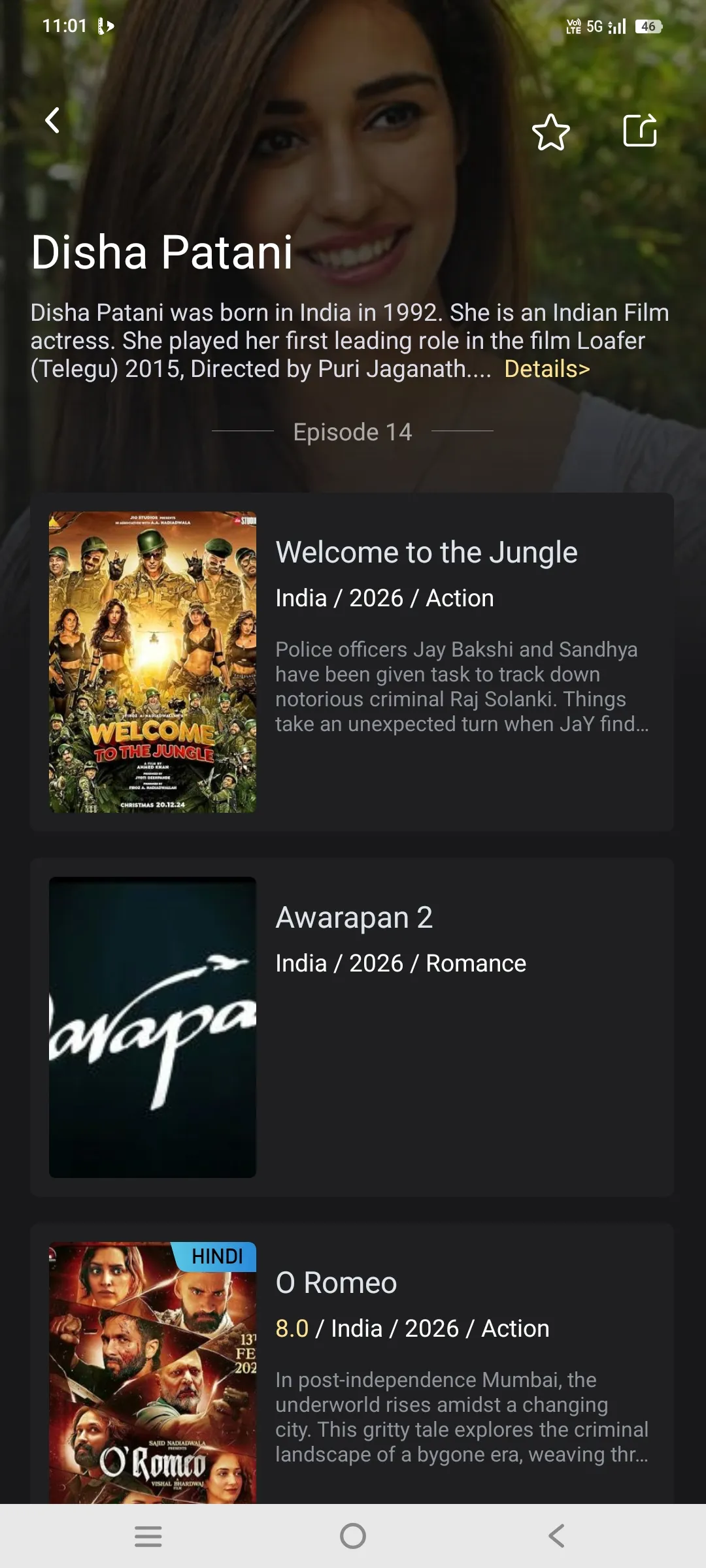706x1568 pixels.
Task: Tap the share icon
Action: click(x=640, y=130)
